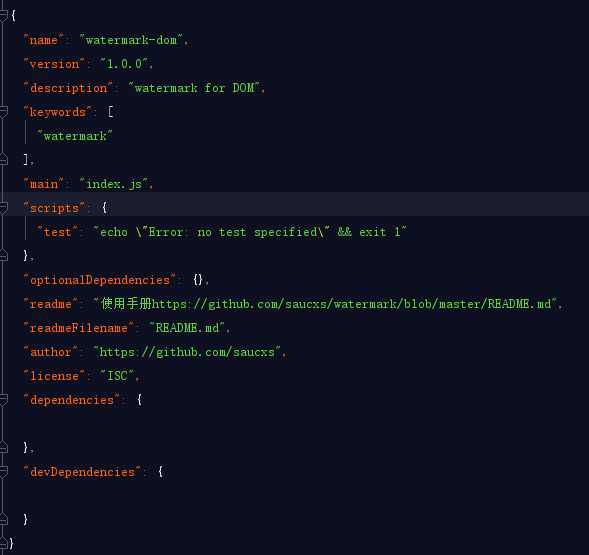Screen dimensions: 589x555
Task: Open the author GitHub saucxs URL
Action: pos(187,352)
